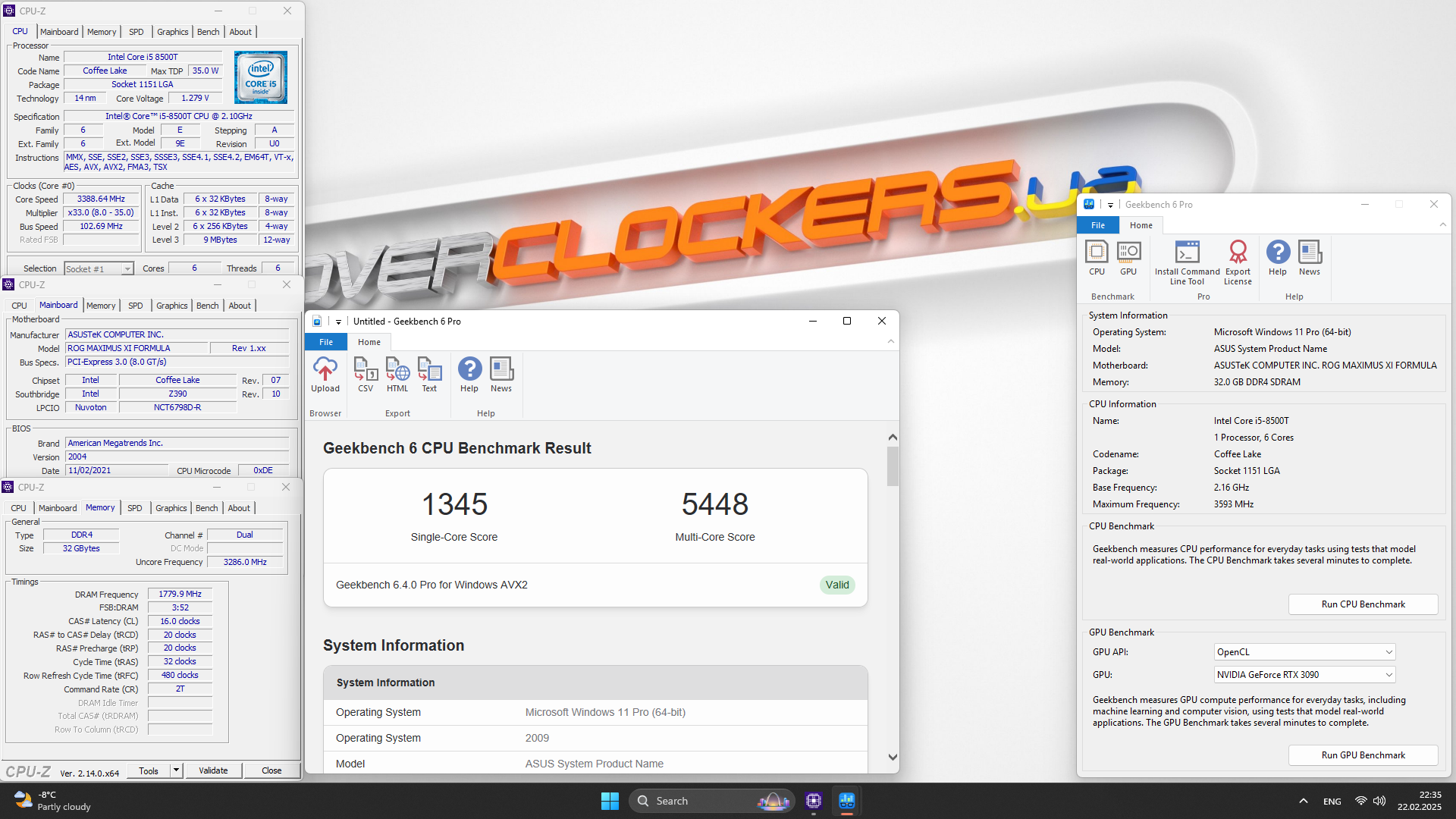The image size is (1456, 819).
Task: Open the CPU-Z Tools dropdown arrow
Action: pyautogui.click(x=176, y=770)
